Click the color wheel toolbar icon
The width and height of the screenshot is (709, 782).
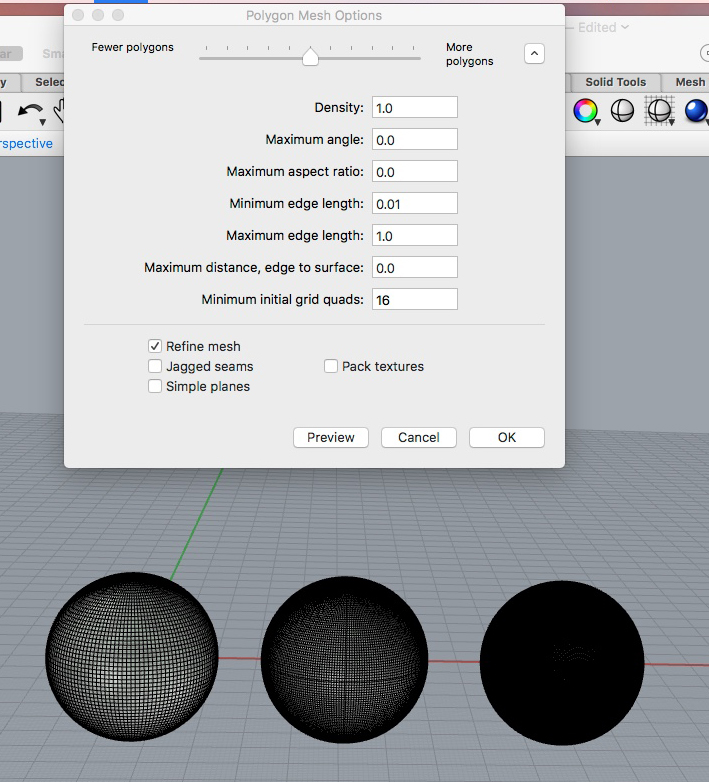[585, 111]
